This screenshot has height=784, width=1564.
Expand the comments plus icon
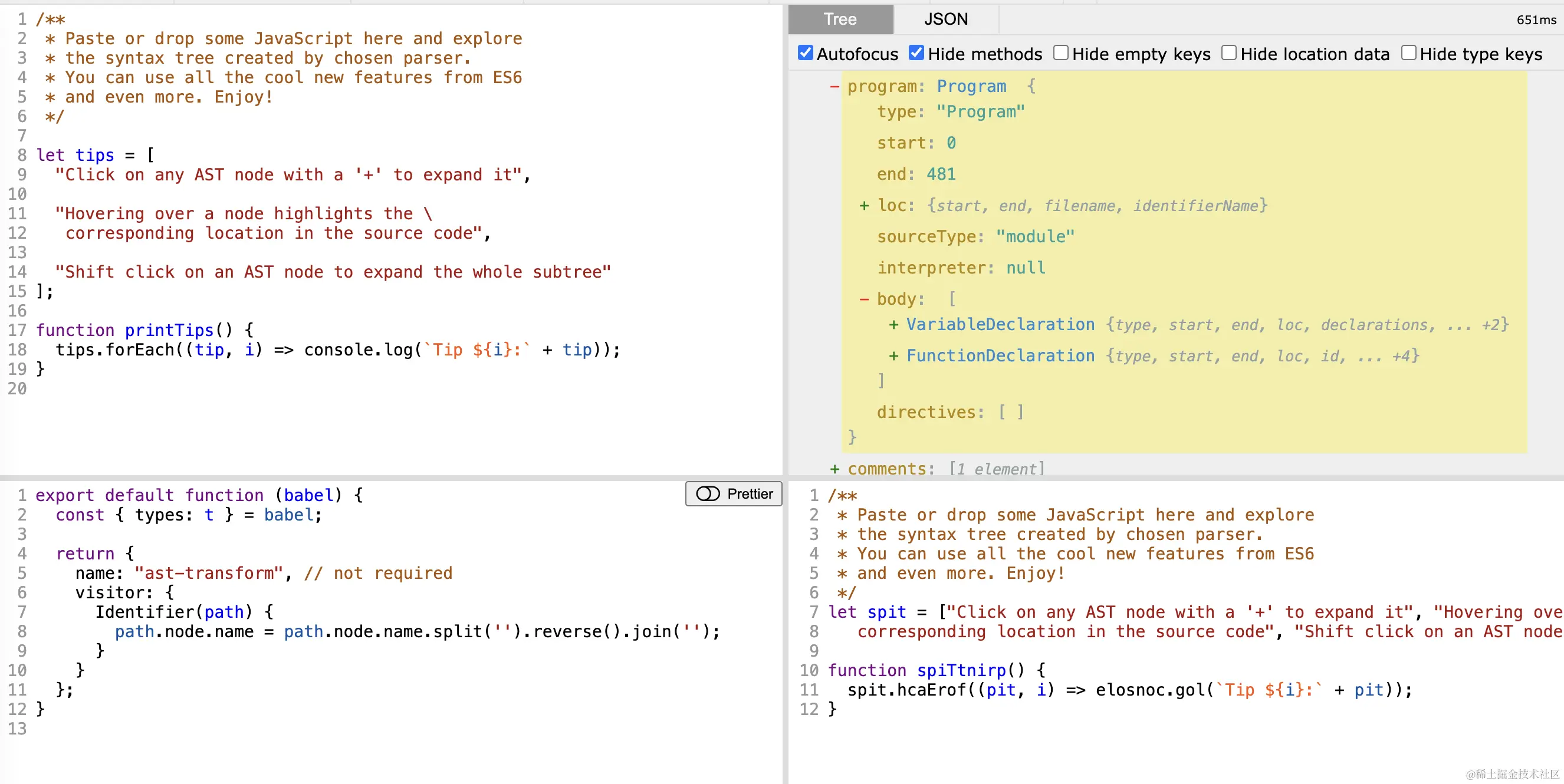point(835,469)
